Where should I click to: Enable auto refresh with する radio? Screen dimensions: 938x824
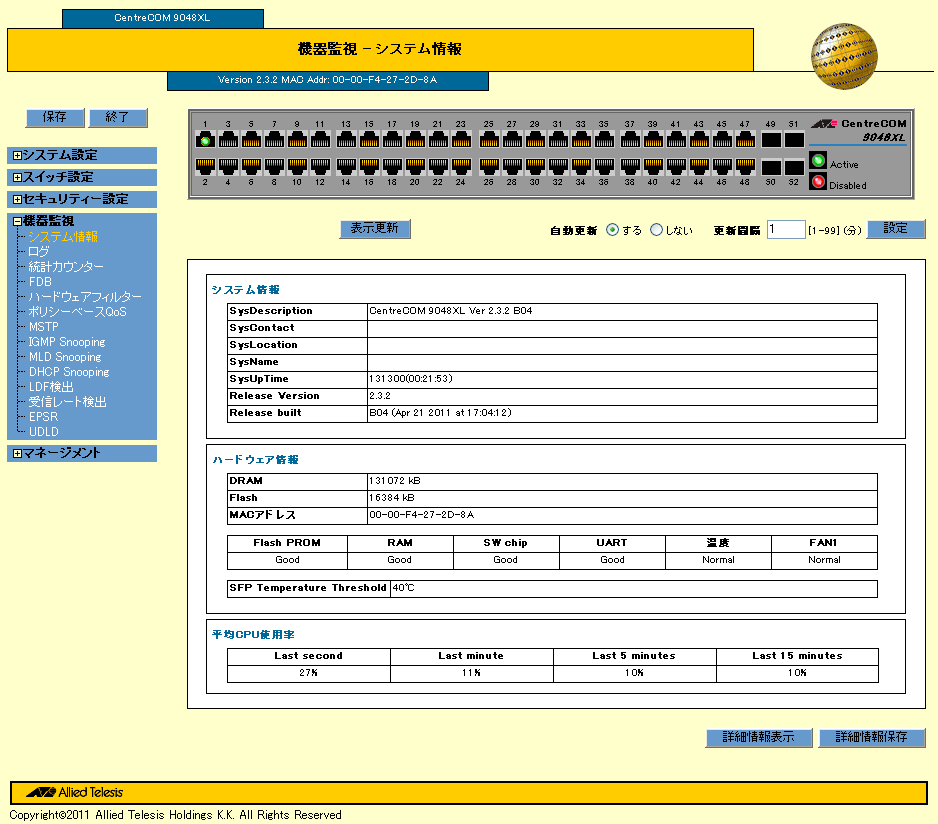[x=612, y=230]
